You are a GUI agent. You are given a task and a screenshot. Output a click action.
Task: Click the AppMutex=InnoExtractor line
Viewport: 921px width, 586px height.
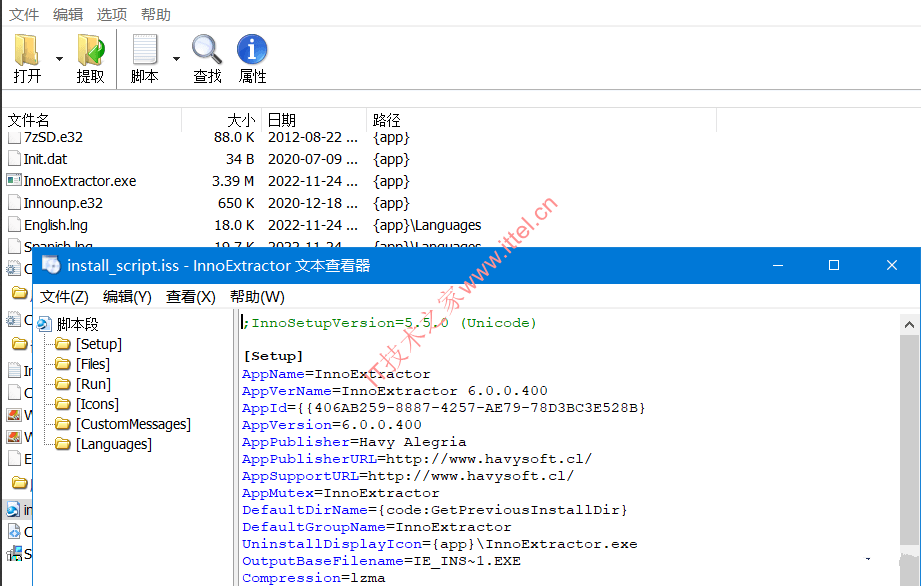[341, 493]
